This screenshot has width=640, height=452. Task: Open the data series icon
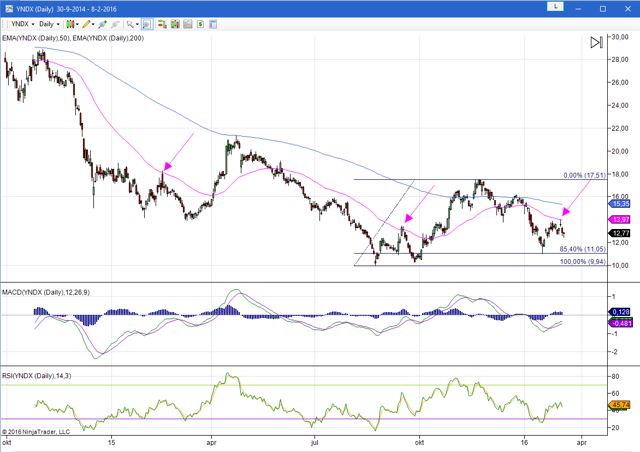tap(175, 24)
